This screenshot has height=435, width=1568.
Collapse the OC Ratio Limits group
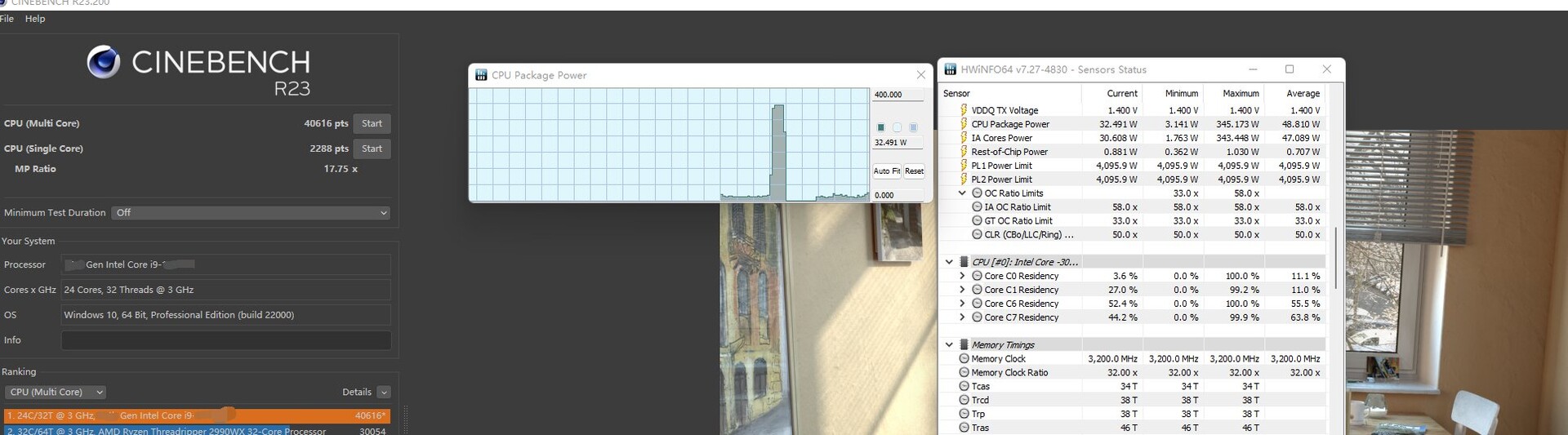tap(962, 193)
